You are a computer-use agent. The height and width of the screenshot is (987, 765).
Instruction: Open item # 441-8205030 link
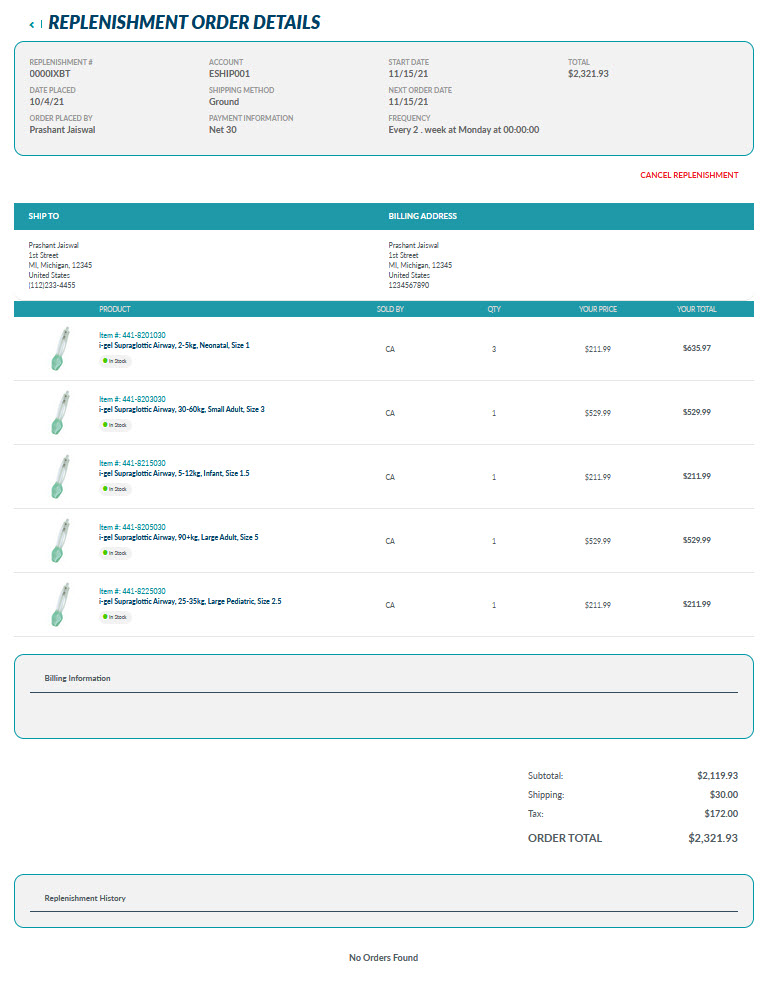[132, 527]
